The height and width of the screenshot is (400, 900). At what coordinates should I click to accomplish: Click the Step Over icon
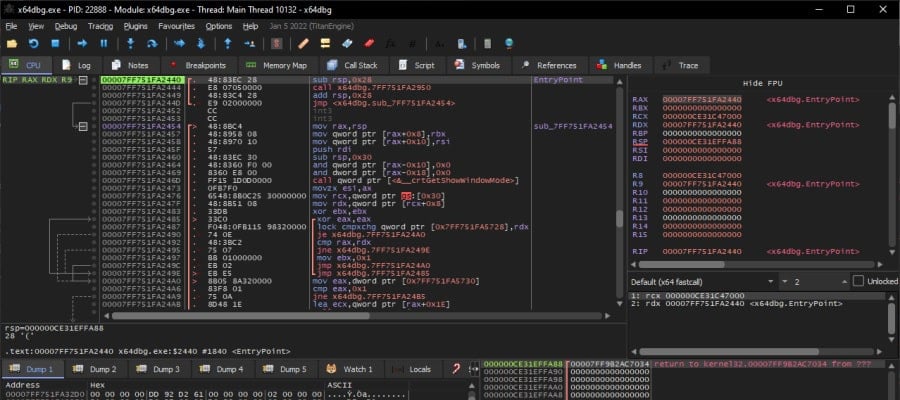click(152, 44)
